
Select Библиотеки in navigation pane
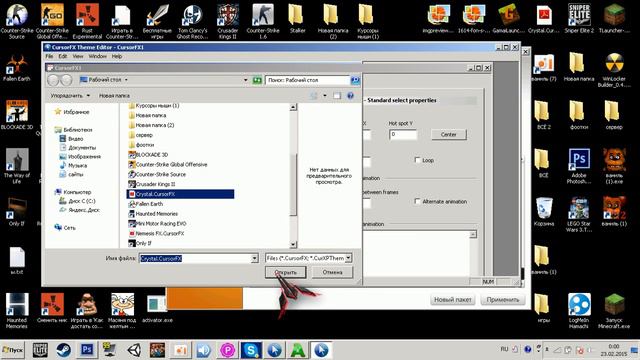[x=78, y=130]
